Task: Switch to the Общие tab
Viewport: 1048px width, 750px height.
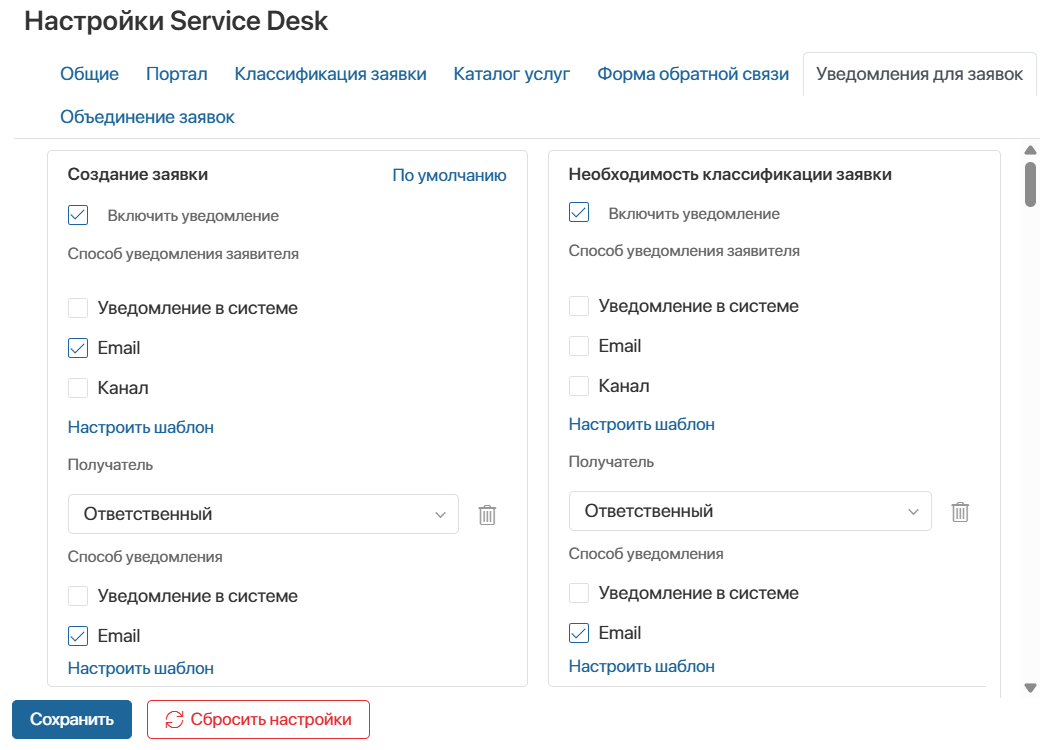Action: [89, 73]
